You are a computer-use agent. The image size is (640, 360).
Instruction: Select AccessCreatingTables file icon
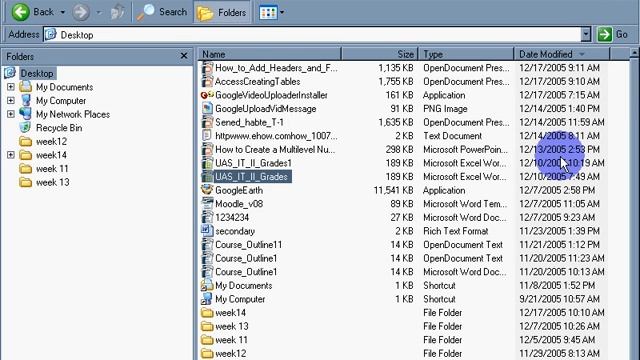207,81
